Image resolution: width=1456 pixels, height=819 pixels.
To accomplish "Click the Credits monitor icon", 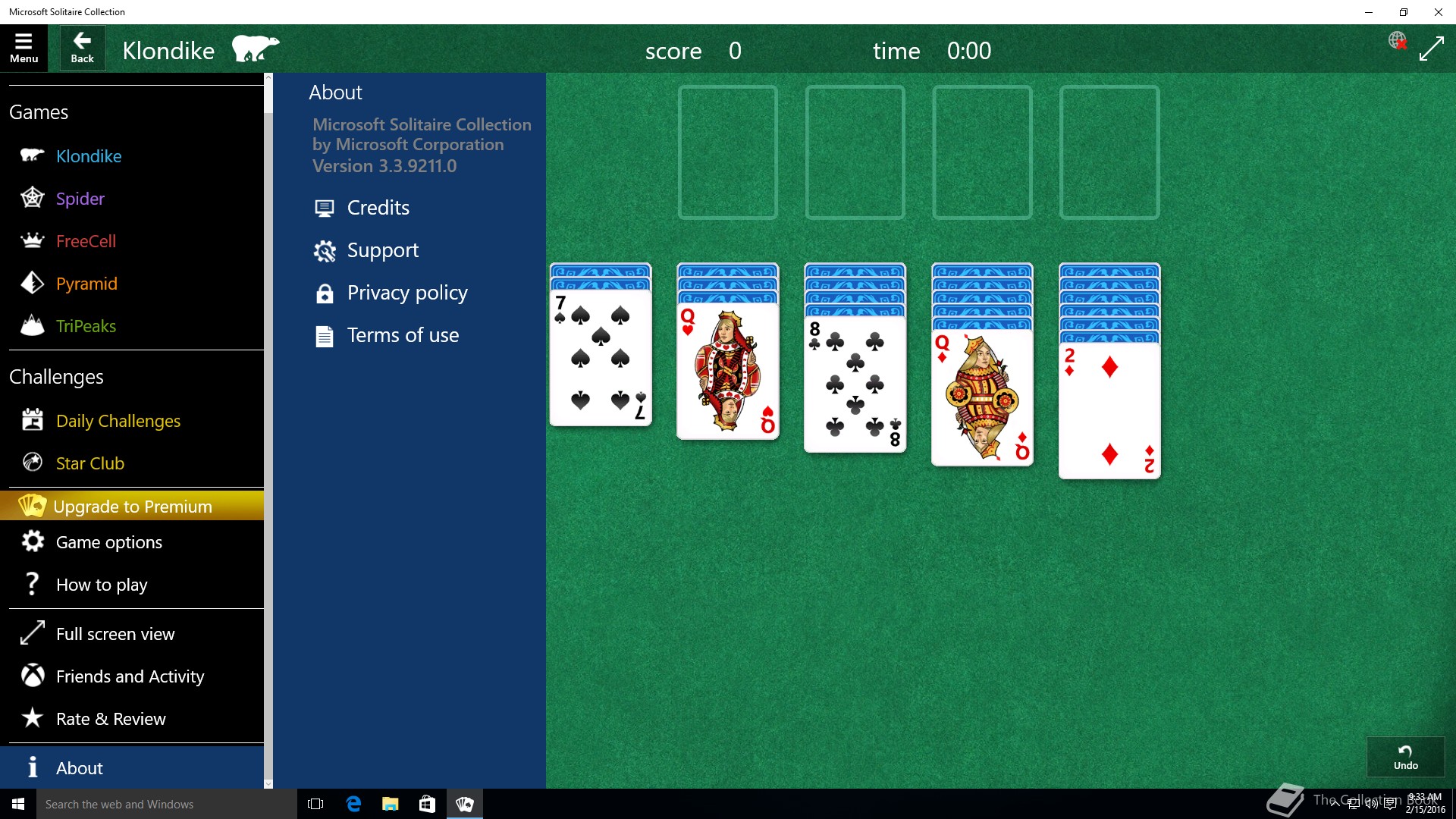I will (x=325, y=209).
